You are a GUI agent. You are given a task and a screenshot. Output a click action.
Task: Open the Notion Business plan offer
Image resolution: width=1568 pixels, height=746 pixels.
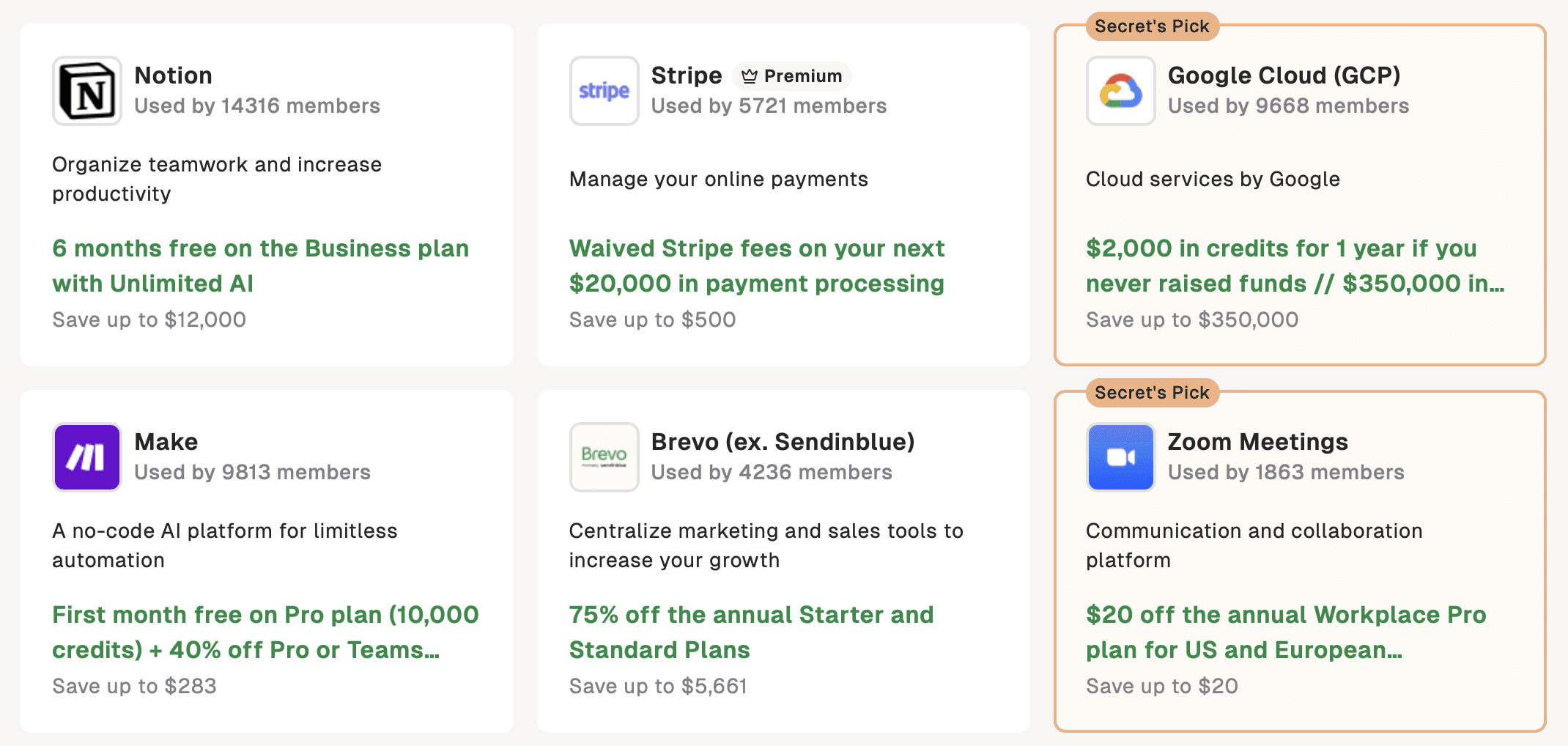point(260,265)
